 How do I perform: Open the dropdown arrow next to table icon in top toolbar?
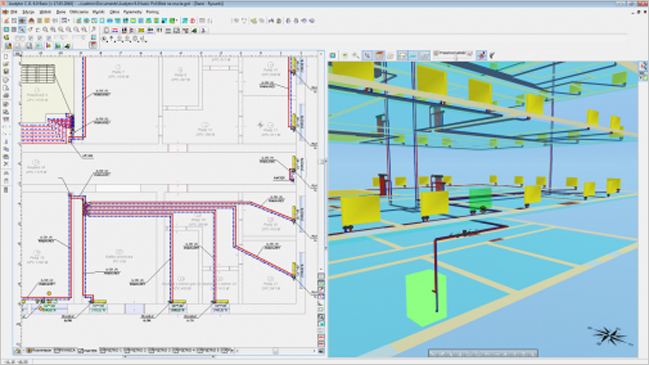click(x=69, y=21)
